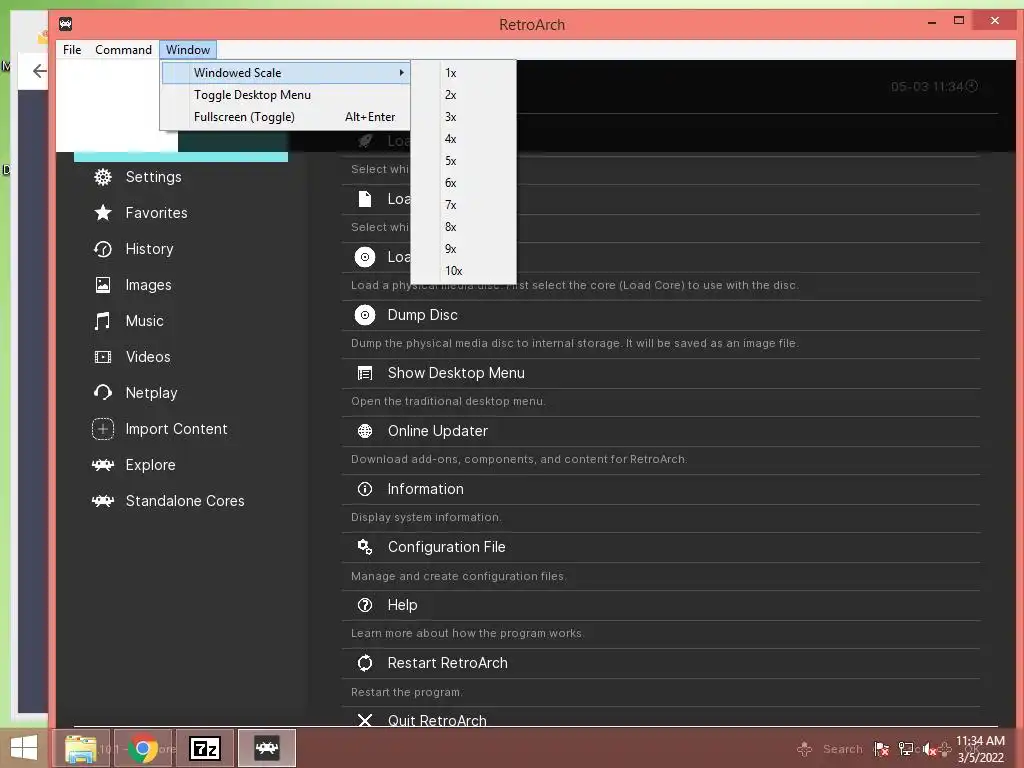Screen dimensions: 1024x768
Task: Click the back arrow in the background window
Action: [x=39, y=71]
